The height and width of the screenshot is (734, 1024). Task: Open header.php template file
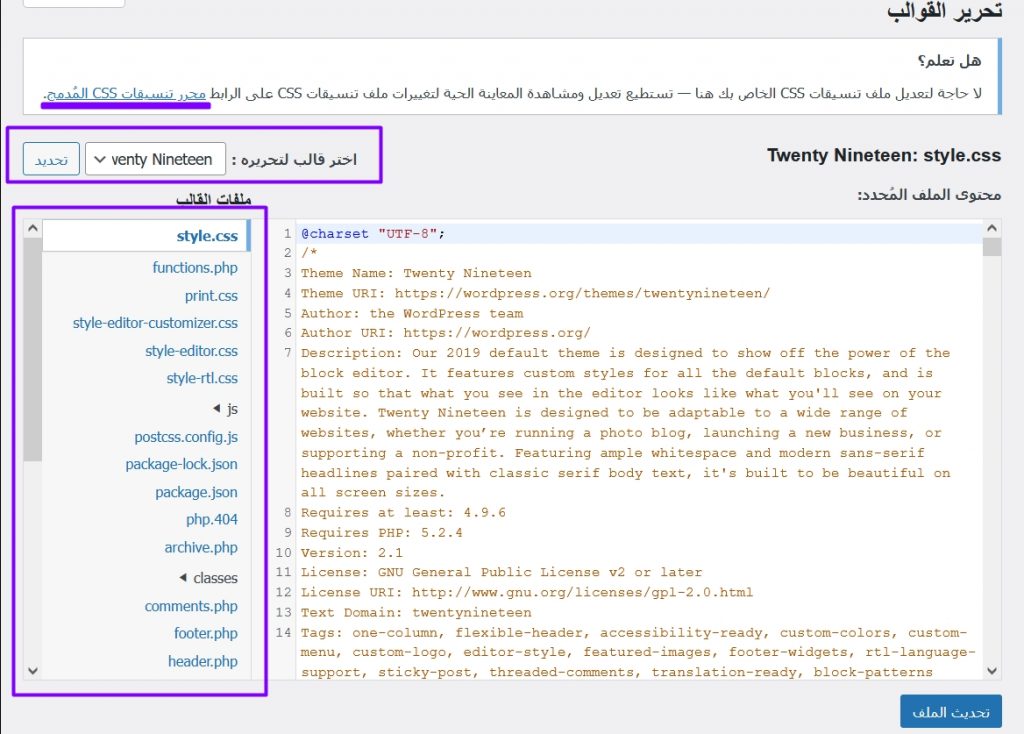point(202,662)
